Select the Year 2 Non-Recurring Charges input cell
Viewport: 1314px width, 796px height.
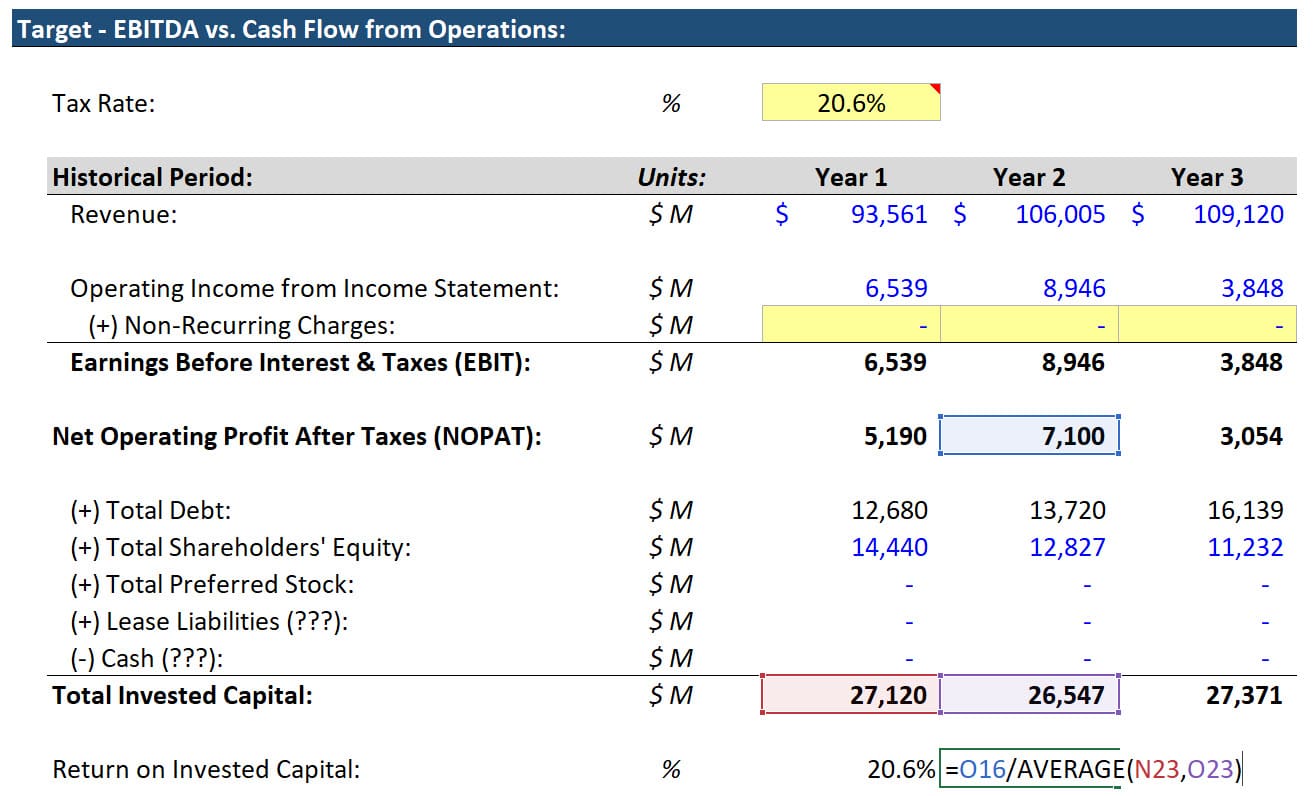1030,324
